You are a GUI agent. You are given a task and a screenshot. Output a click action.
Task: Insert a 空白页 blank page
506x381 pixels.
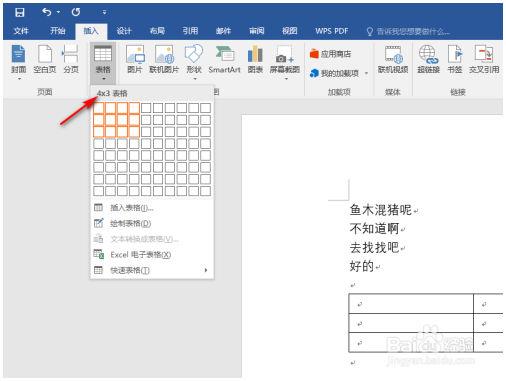(45, 59)
